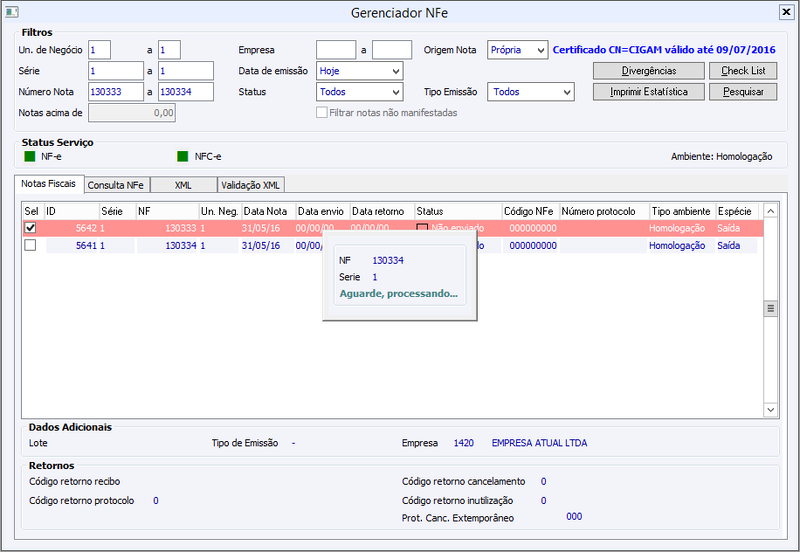Viewport: 800px width, 552px height.
Task: Click the Notas acima de field
Action: pyautogui.click(x=132, y=113)
